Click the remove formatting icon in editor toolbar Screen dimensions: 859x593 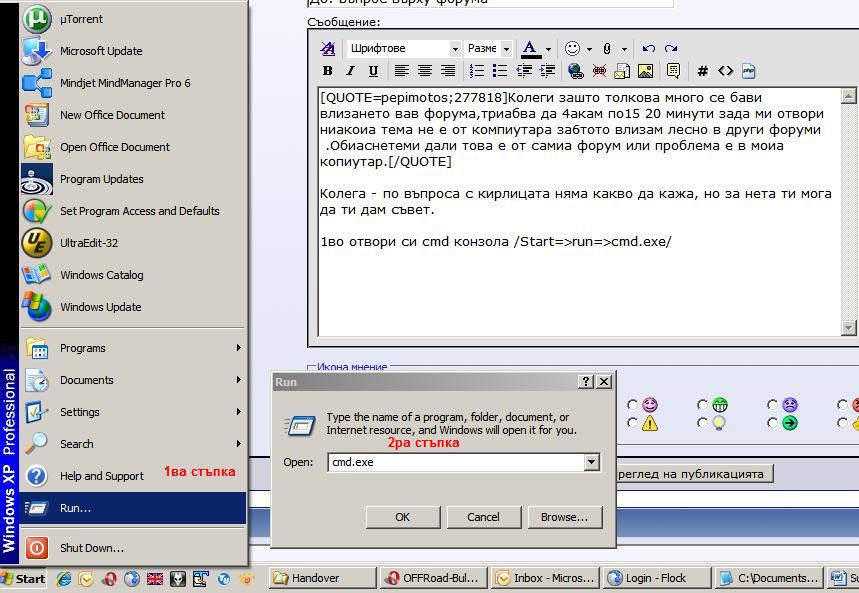pyautogui.click(x=328, y=48)
